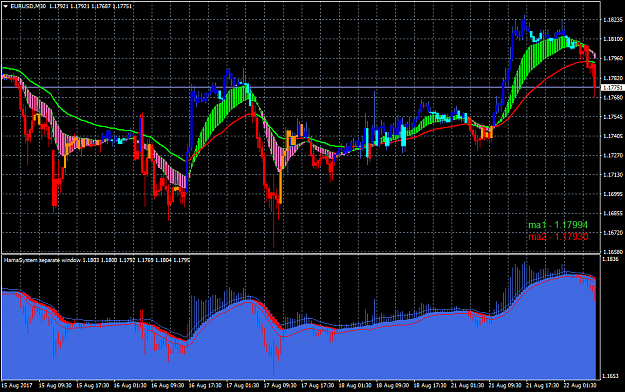Click the EURUSD,M30 chart title text

coord(28,6)
